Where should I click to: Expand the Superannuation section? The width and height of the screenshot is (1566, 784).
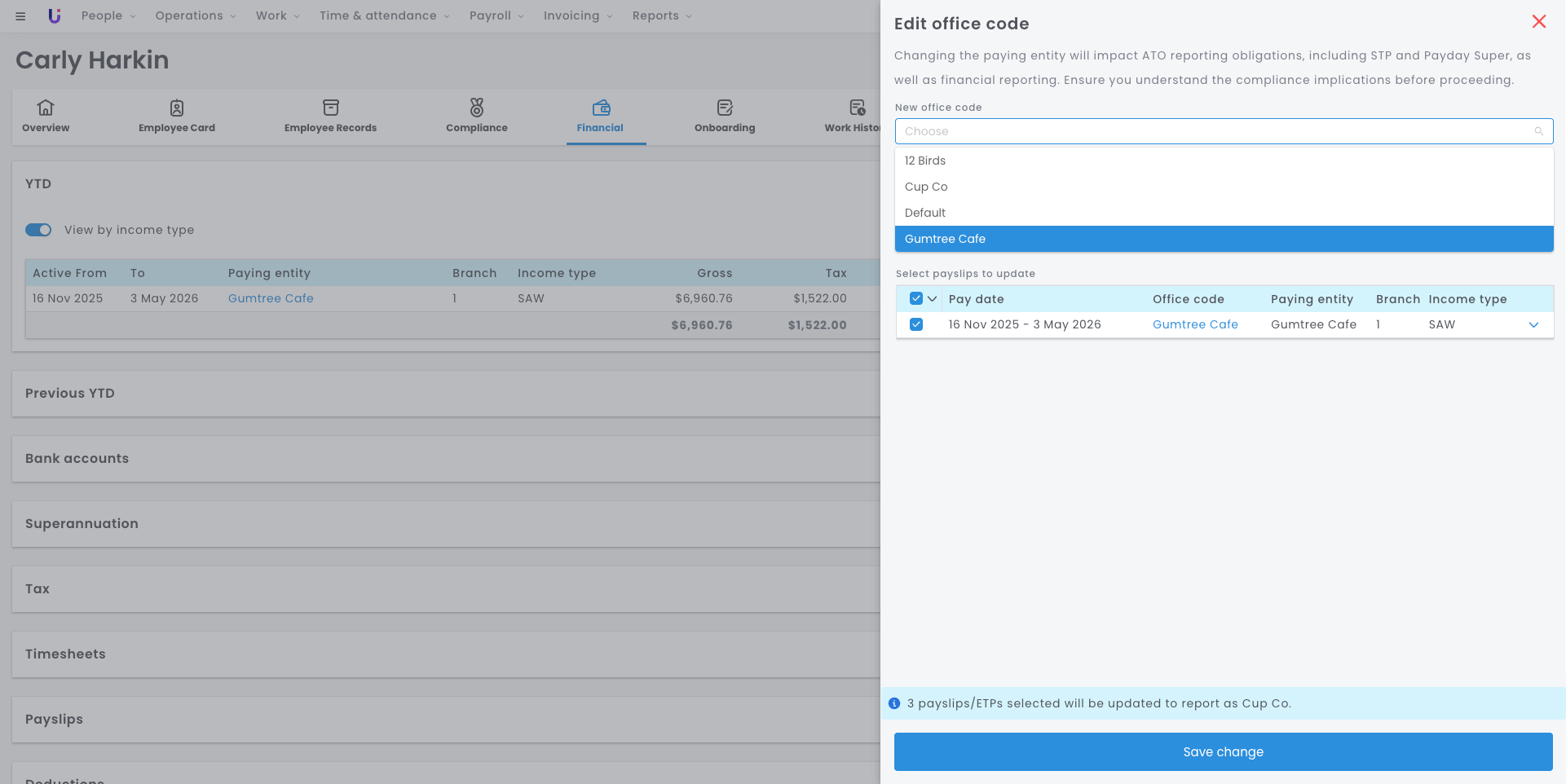click(446, 524)
